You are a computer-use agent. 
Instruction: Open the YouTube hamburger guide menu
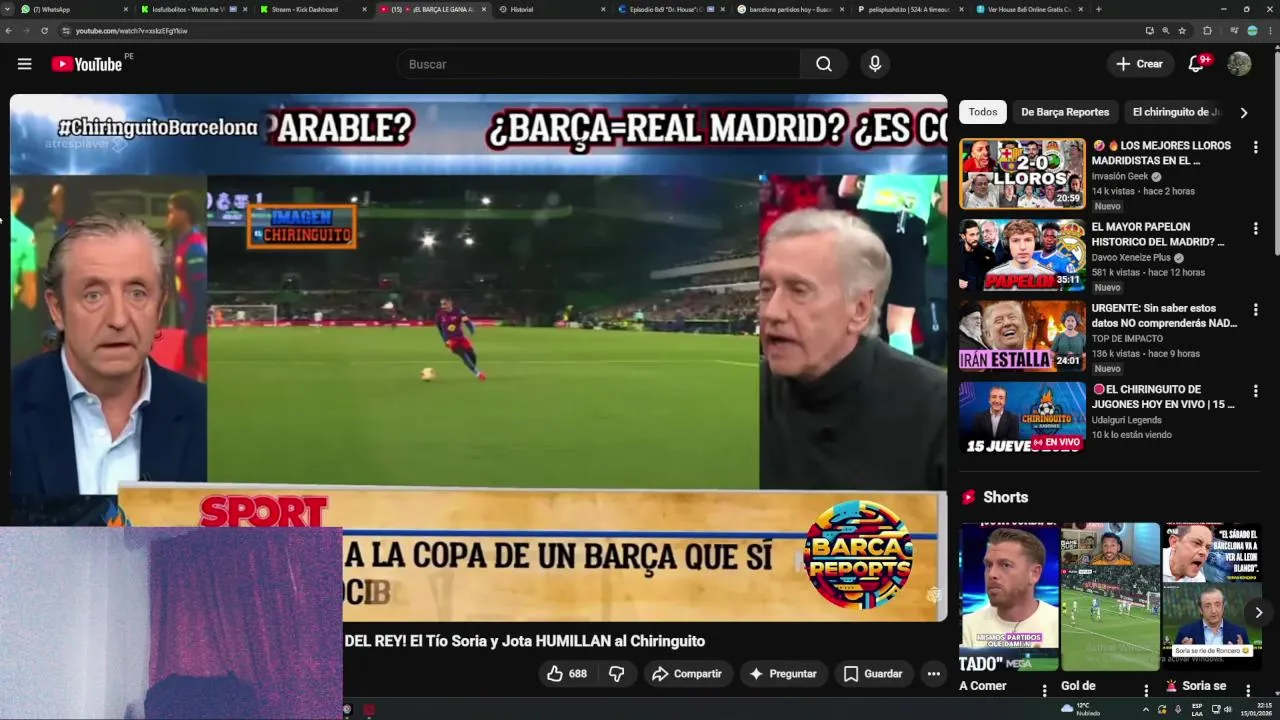pos(24,64)
